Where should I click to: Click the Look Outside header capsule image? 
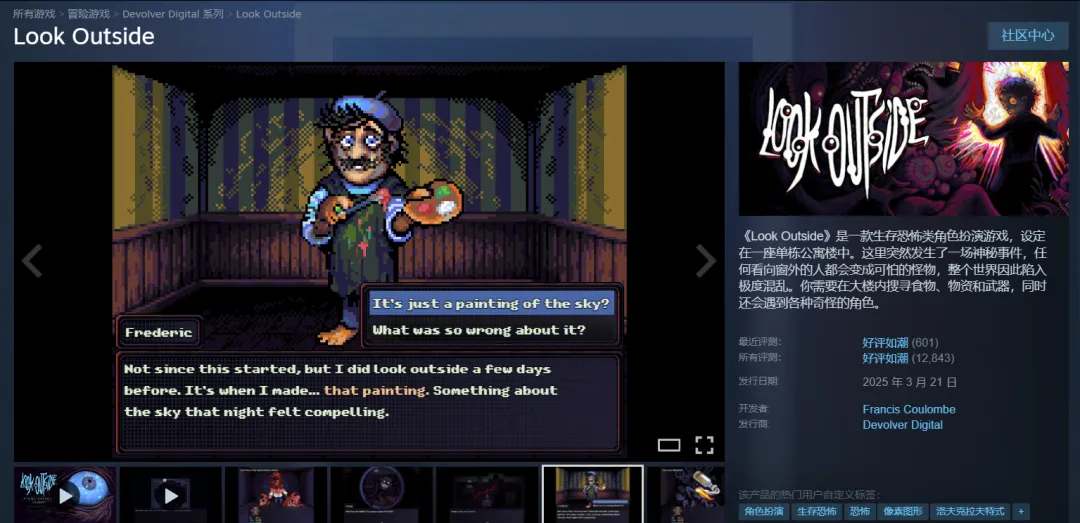tap(904, 139)
